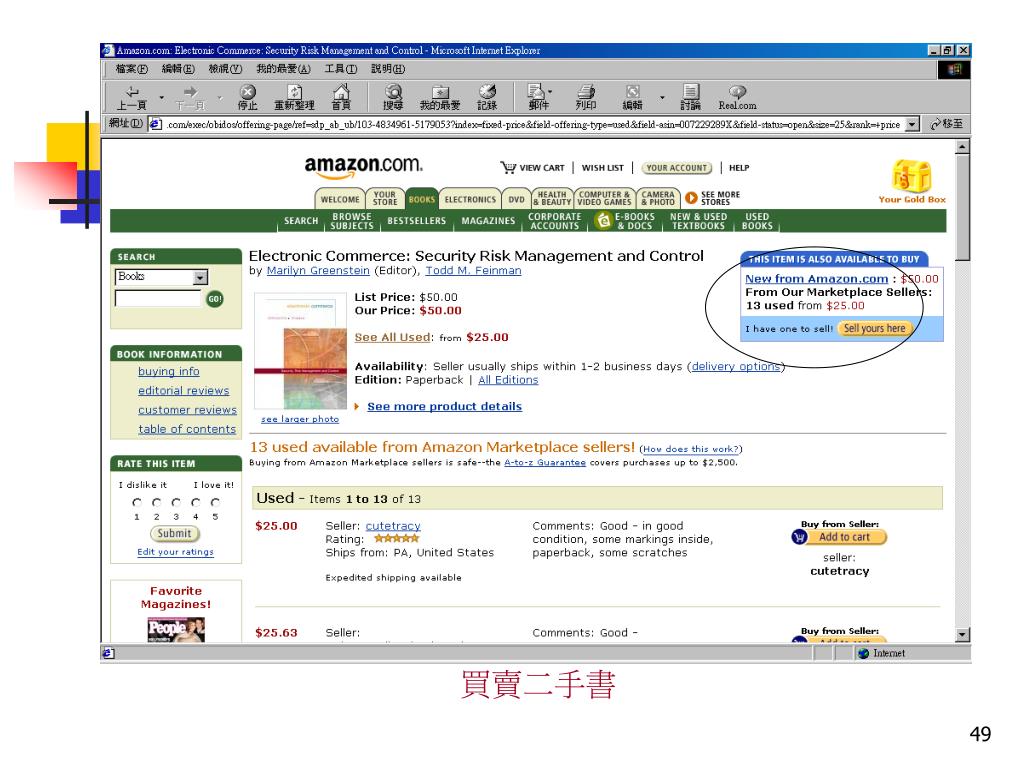This screenshot has height=768, width=1024.
Task: Click the Internet zone icon in status bar
Action: [x=863, y=653]
